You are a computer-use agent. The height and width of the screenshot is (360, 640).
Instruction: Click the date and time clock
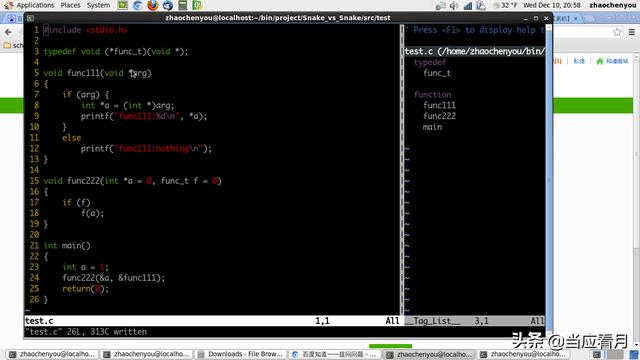pos(551,5)
